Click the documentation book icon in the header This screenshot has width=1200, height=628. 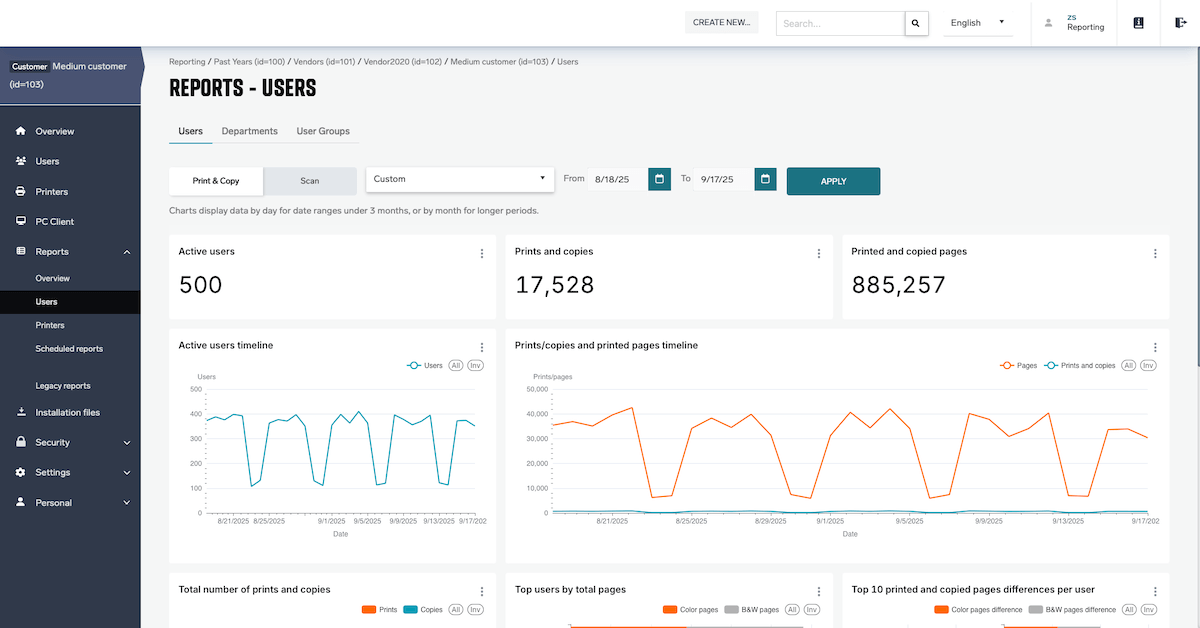point(1138,21)
